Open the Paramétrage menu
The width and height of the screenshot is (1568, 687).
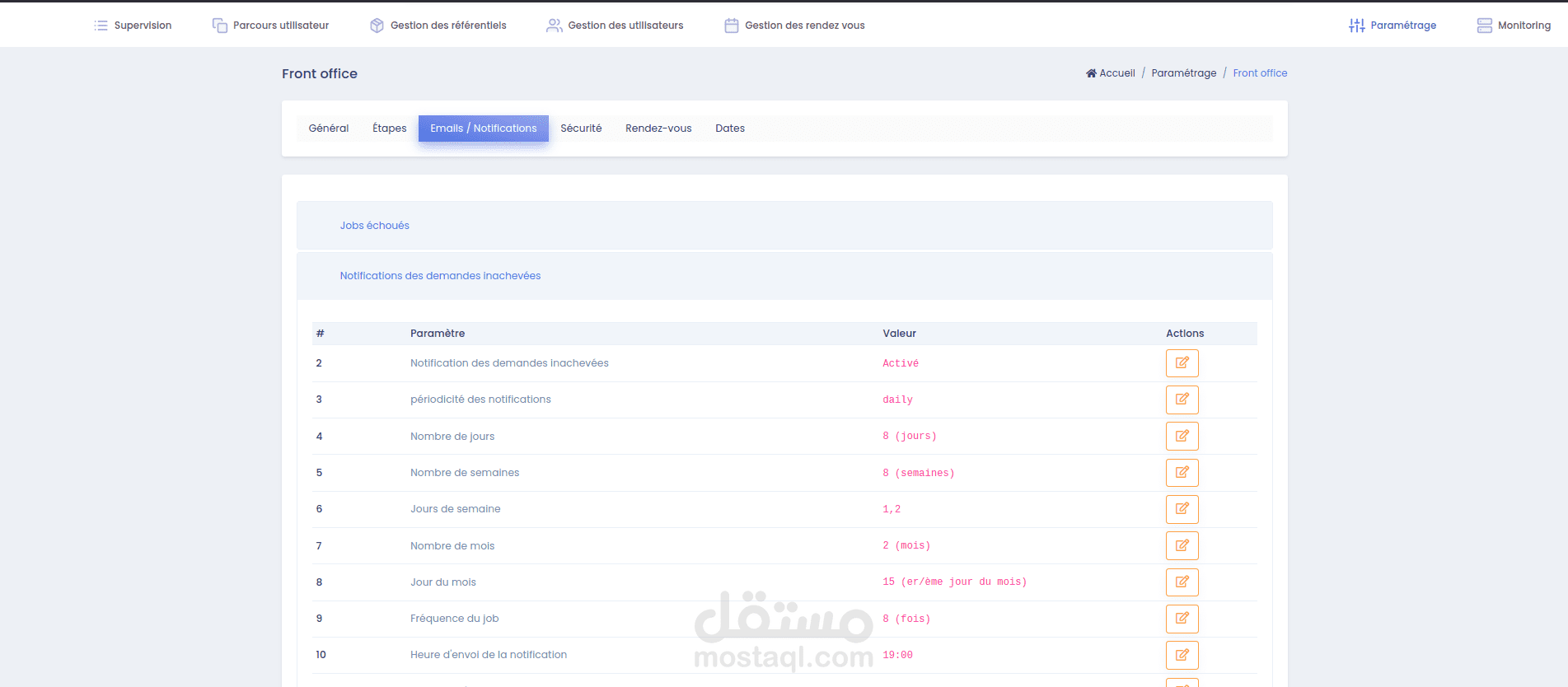coord(1392,26)
